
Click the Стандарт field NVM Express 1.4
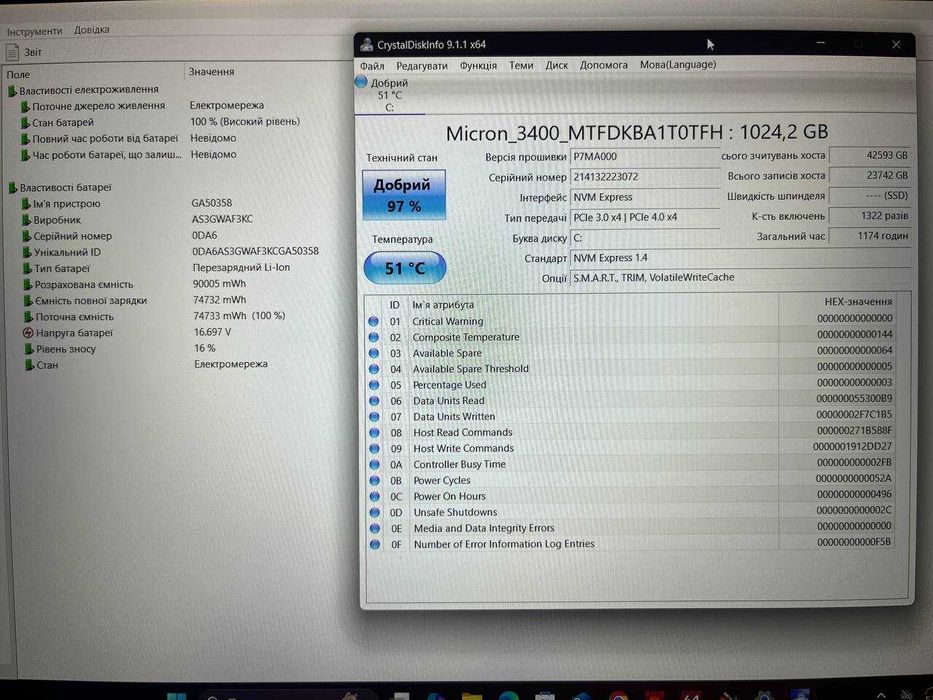click(x=740, y=258)
